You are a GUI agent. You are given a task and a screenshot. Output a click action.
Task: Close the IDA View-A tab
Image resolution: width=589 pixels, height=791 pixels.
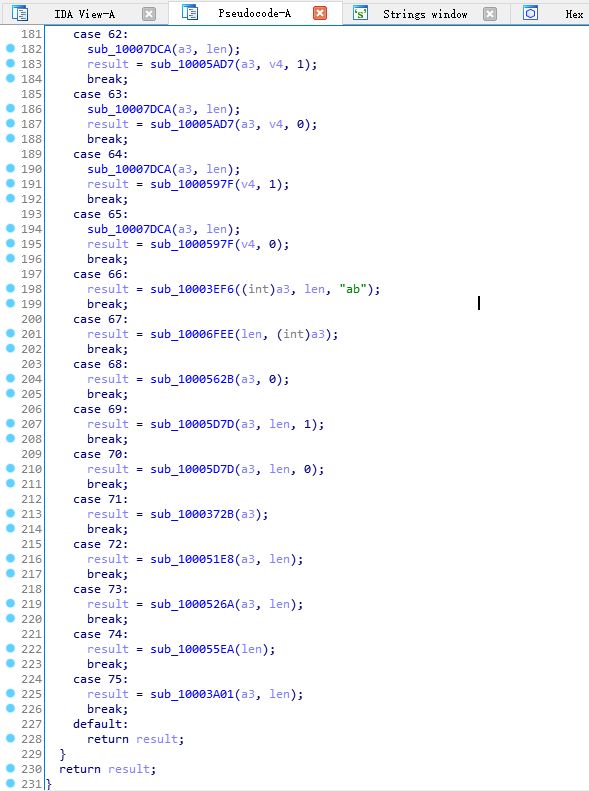[149, 14]
